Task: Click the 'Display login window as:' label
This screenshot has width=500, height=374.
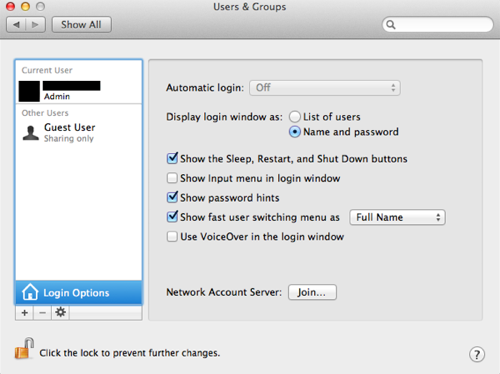Action: coord(224,117)
